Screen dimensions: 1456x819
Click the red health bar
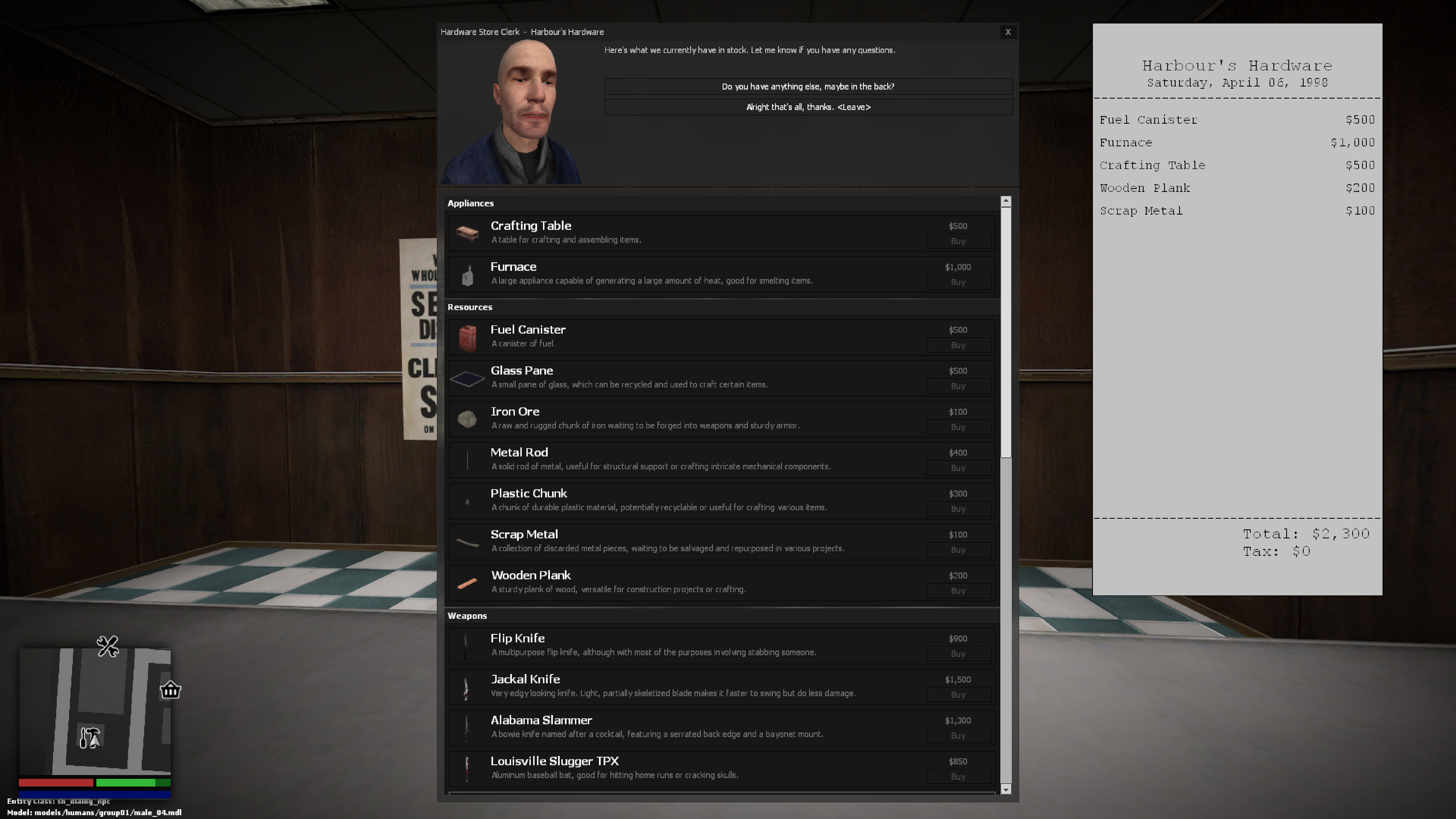click(56, 783)
